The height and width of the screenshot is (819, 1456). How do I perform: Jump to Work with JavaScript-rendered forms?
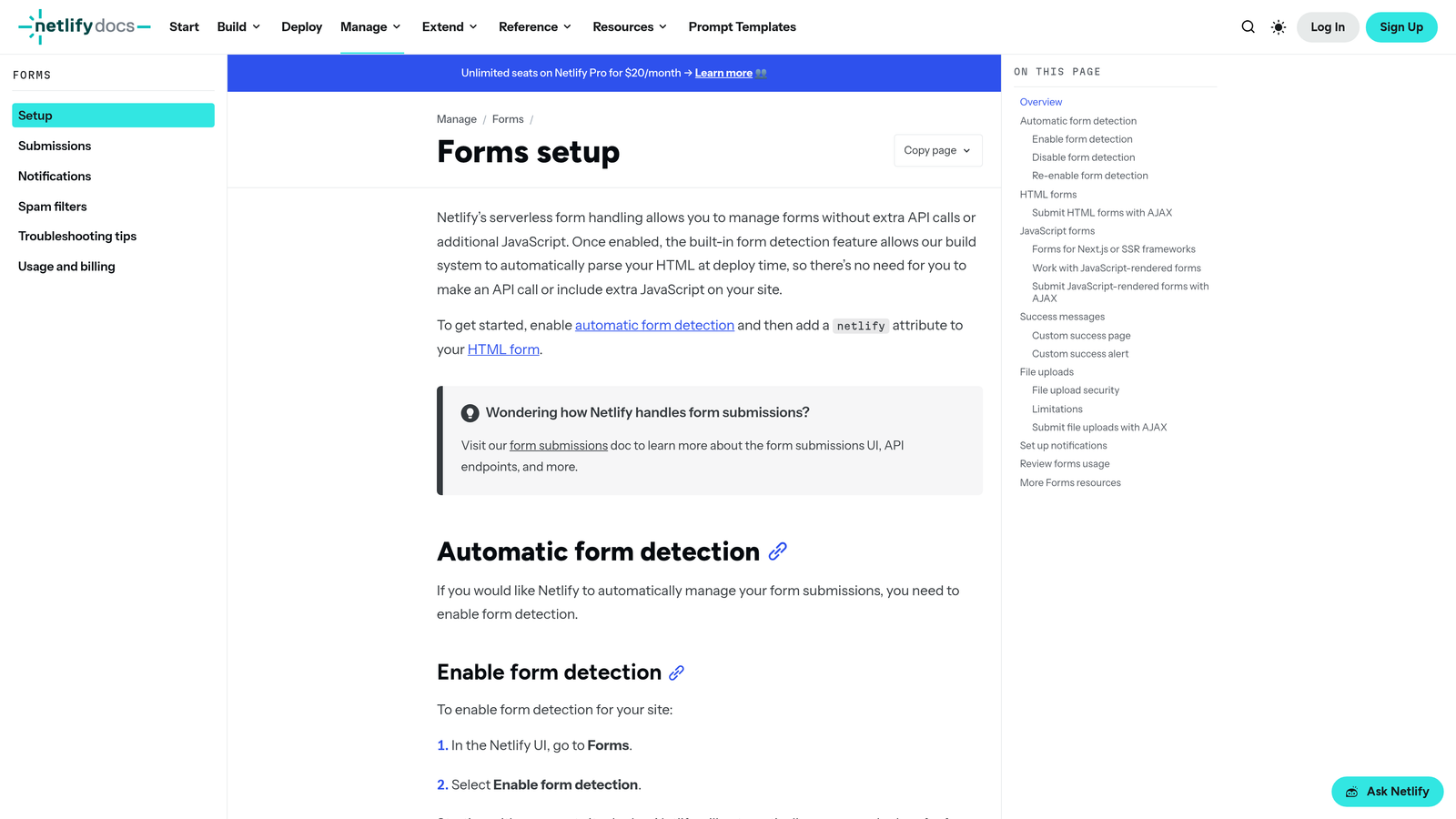click(1117, 268)
